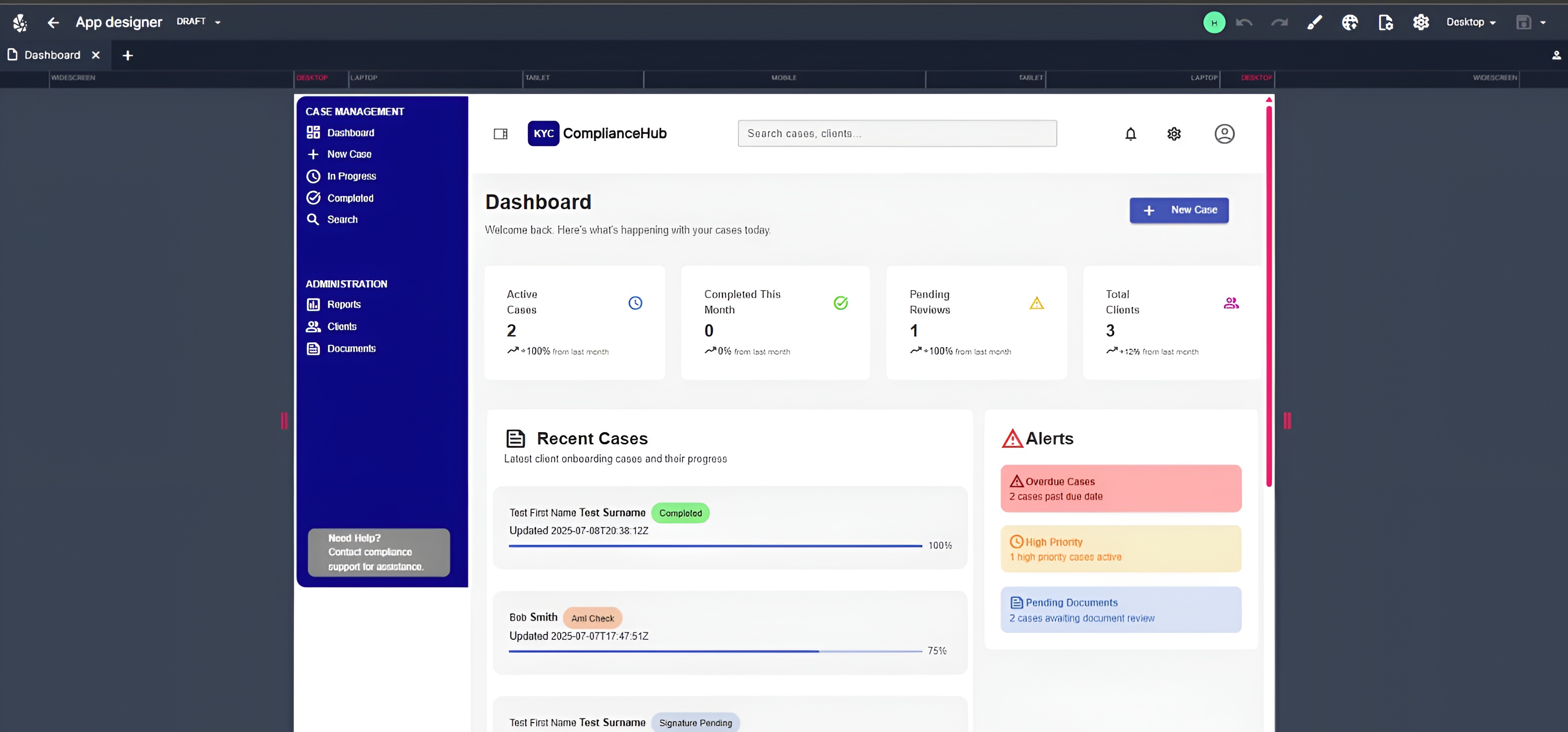Select In Progress in the sidebar menu

pyautogui.click(x=351, y=176)
